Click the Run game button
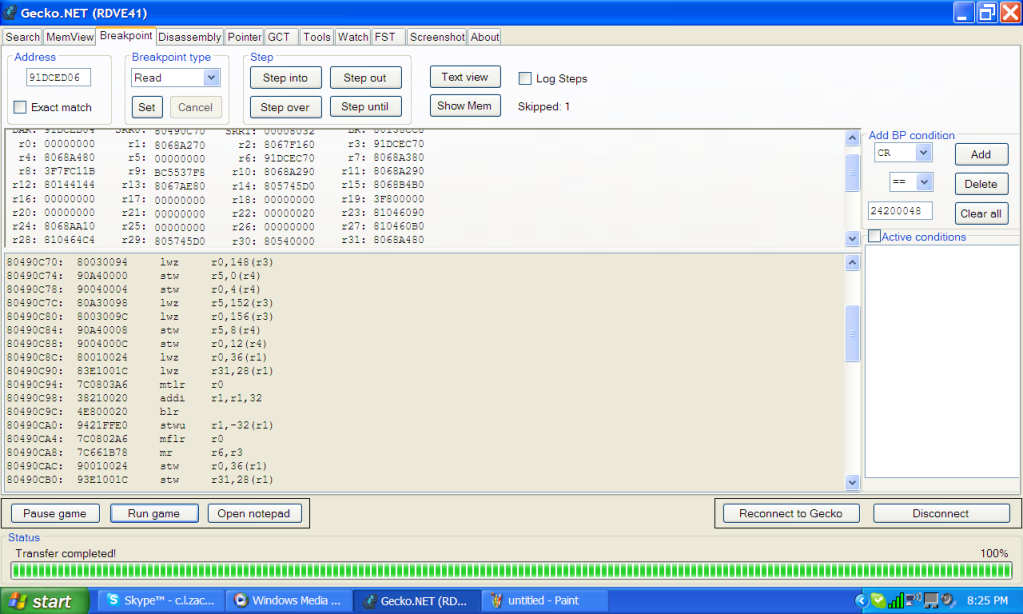The image size is (1023, 614). [154, 514]
